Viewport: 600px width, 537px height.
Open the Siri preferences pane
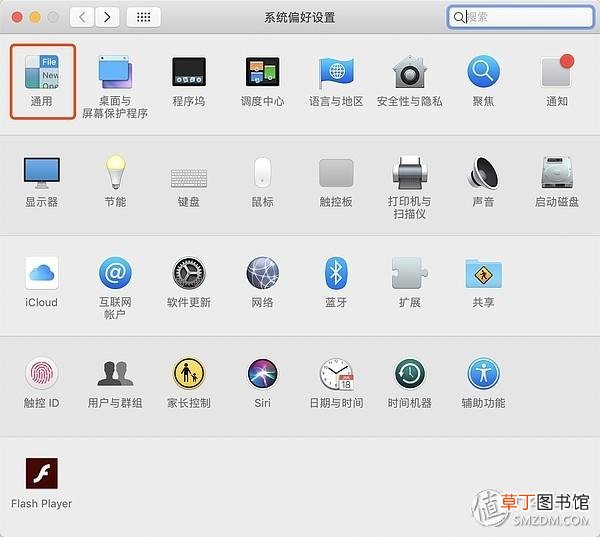[x=262, y=383]
